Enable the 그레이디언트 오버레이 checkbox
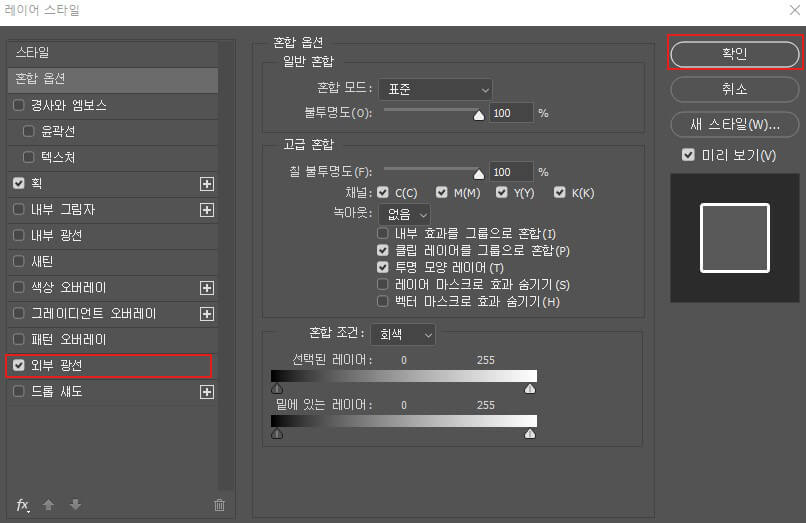806x523 pixels. coord(19,313)
